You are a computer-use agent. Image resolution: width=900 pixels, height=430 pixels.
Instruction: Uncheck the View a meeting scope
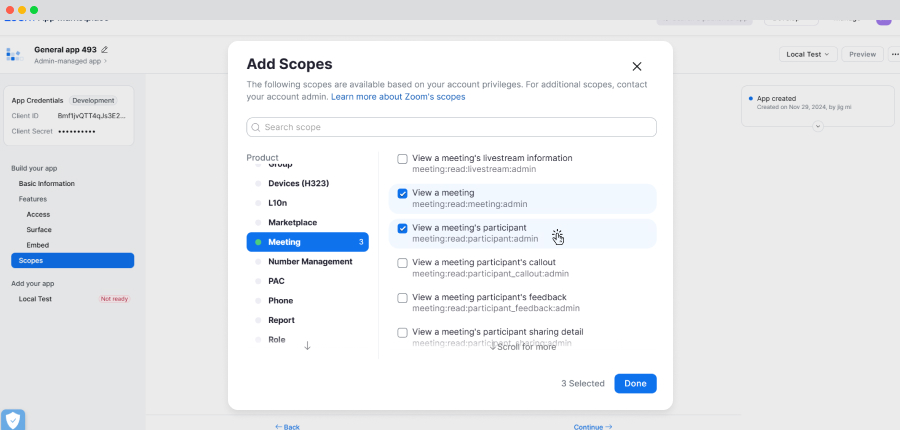pyautogui.click(x=402, y=194)
